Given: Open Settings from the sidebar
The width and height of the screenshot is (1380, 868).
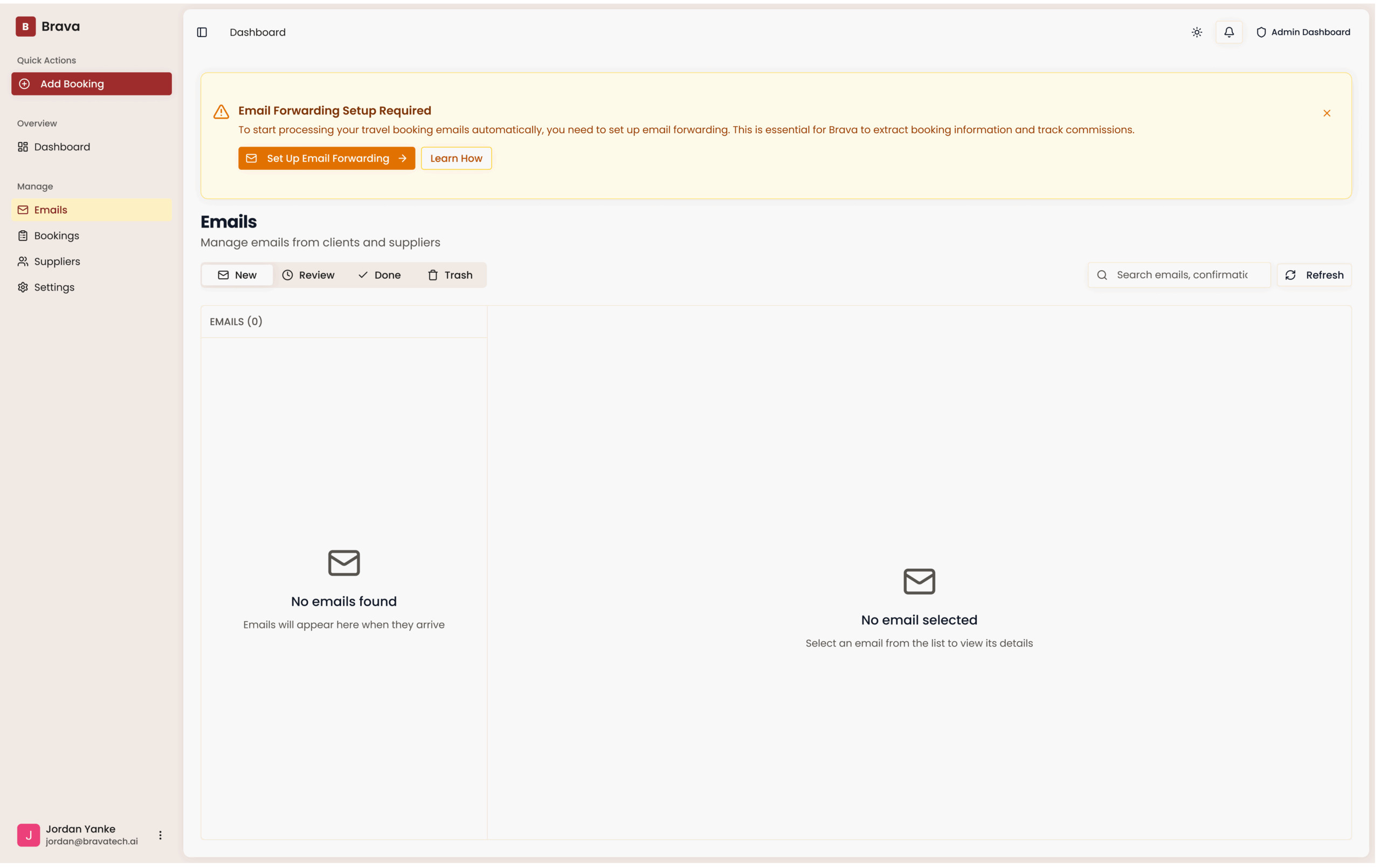Looking at the screenshot, I should click(54, 287).
